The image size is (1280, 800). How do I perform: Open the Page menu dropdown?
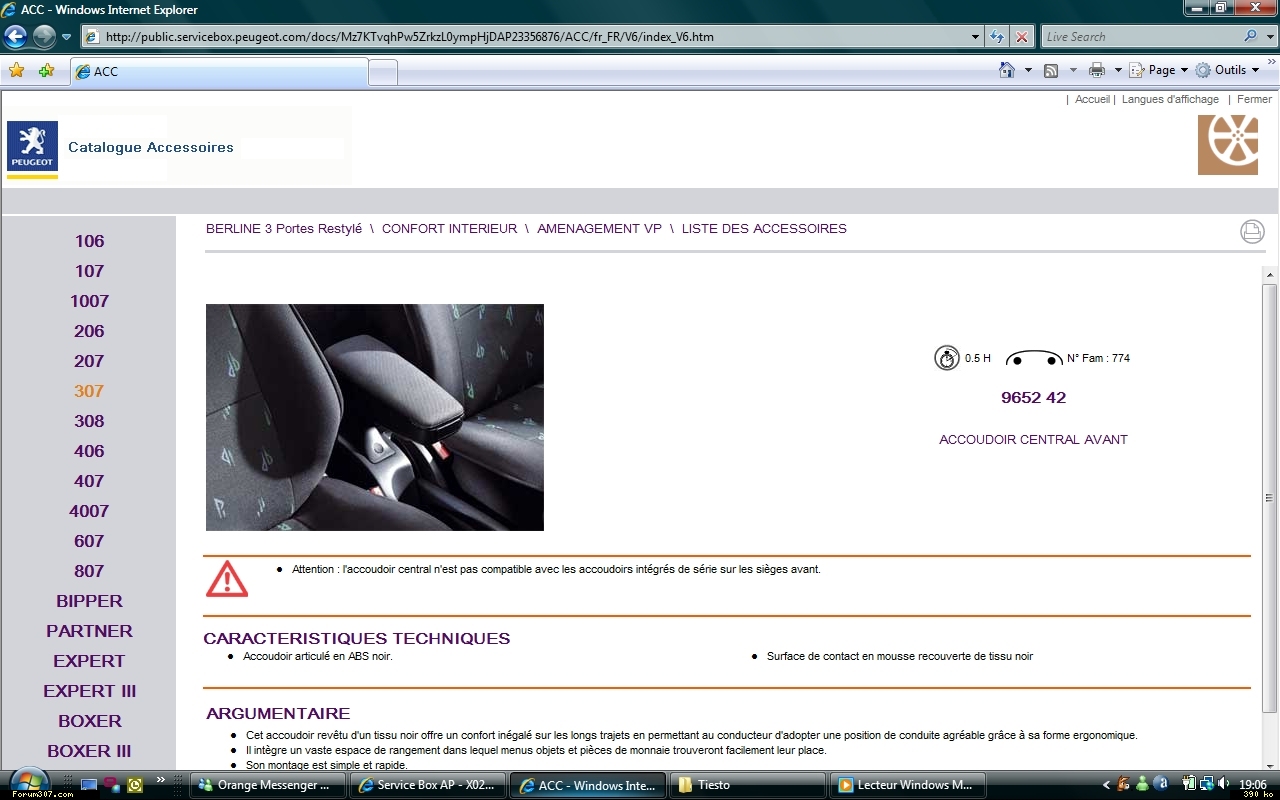[x=1160, y=70]
